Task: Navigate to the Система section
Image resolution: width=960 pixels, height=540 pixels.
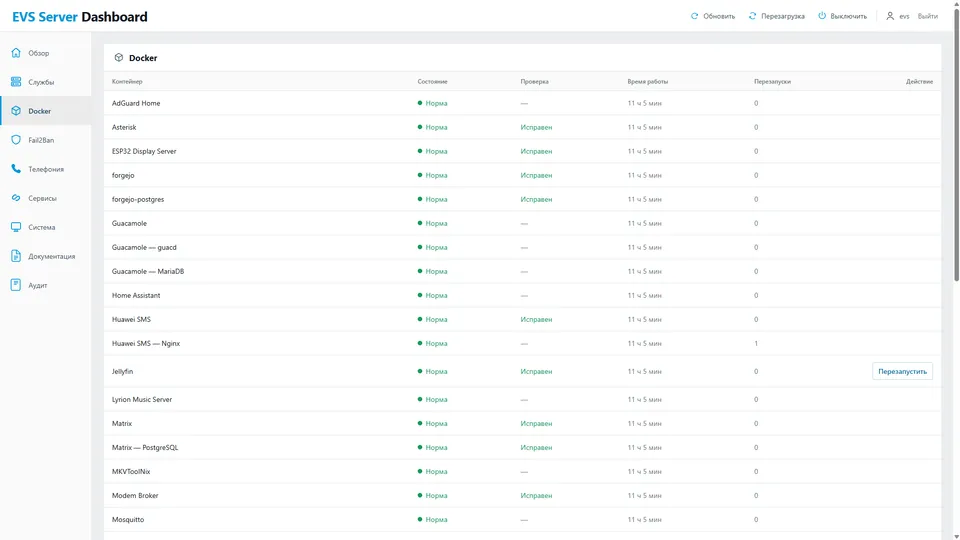Action: pos(42,227)
